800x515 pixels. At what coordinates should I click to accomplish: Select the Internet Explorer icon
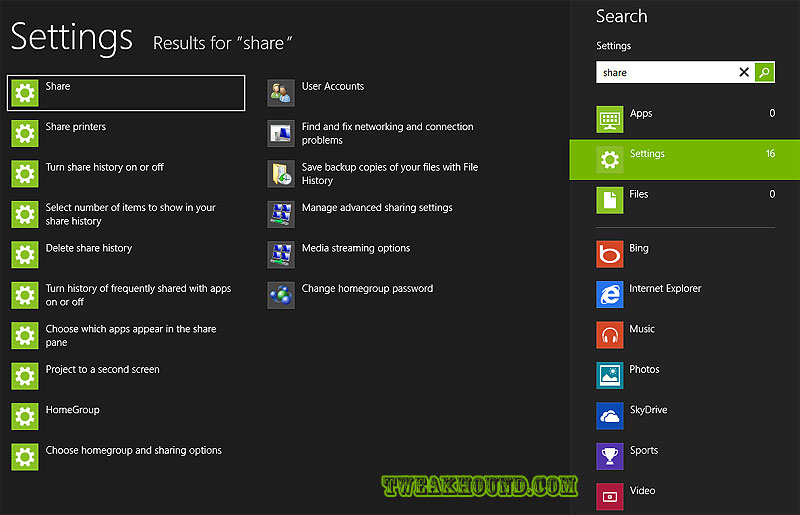pos(610,294)
